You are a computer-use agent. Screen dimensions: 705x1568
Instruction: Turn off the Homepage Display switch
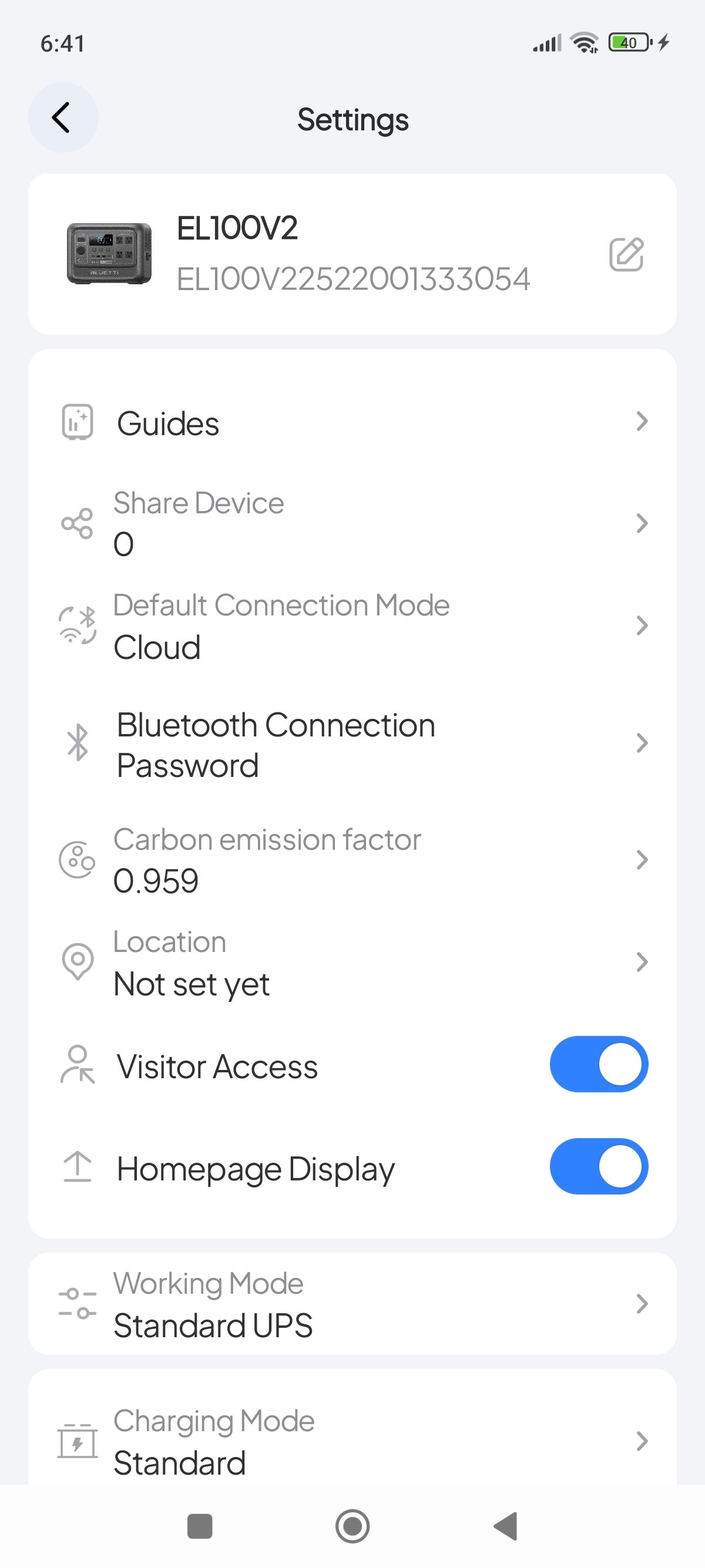point(599,1166)
